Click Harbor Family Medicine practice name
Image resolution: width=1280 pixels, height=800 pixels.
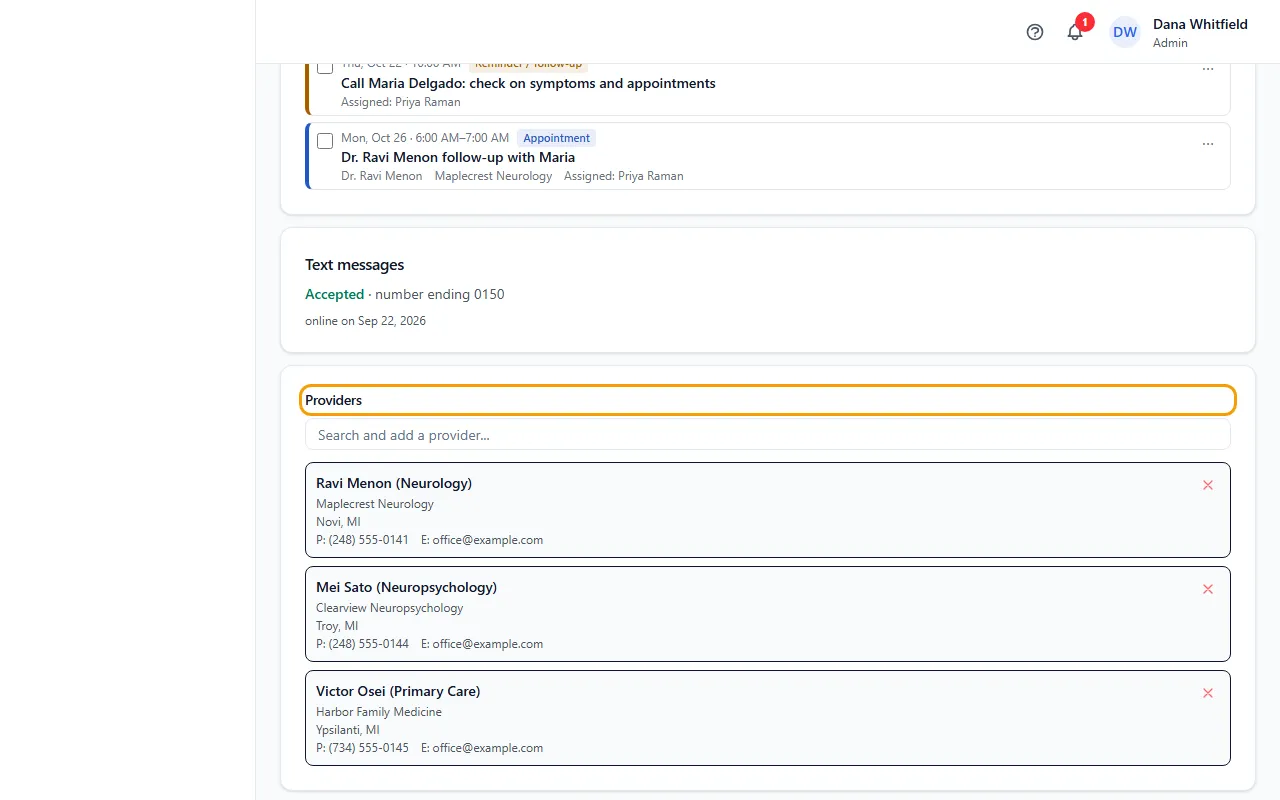(x=379, y=712)
